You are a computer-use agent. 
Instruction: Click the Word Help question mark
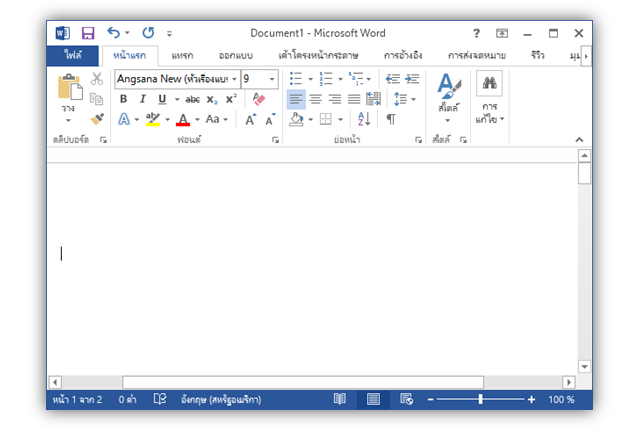click(476, 33)
